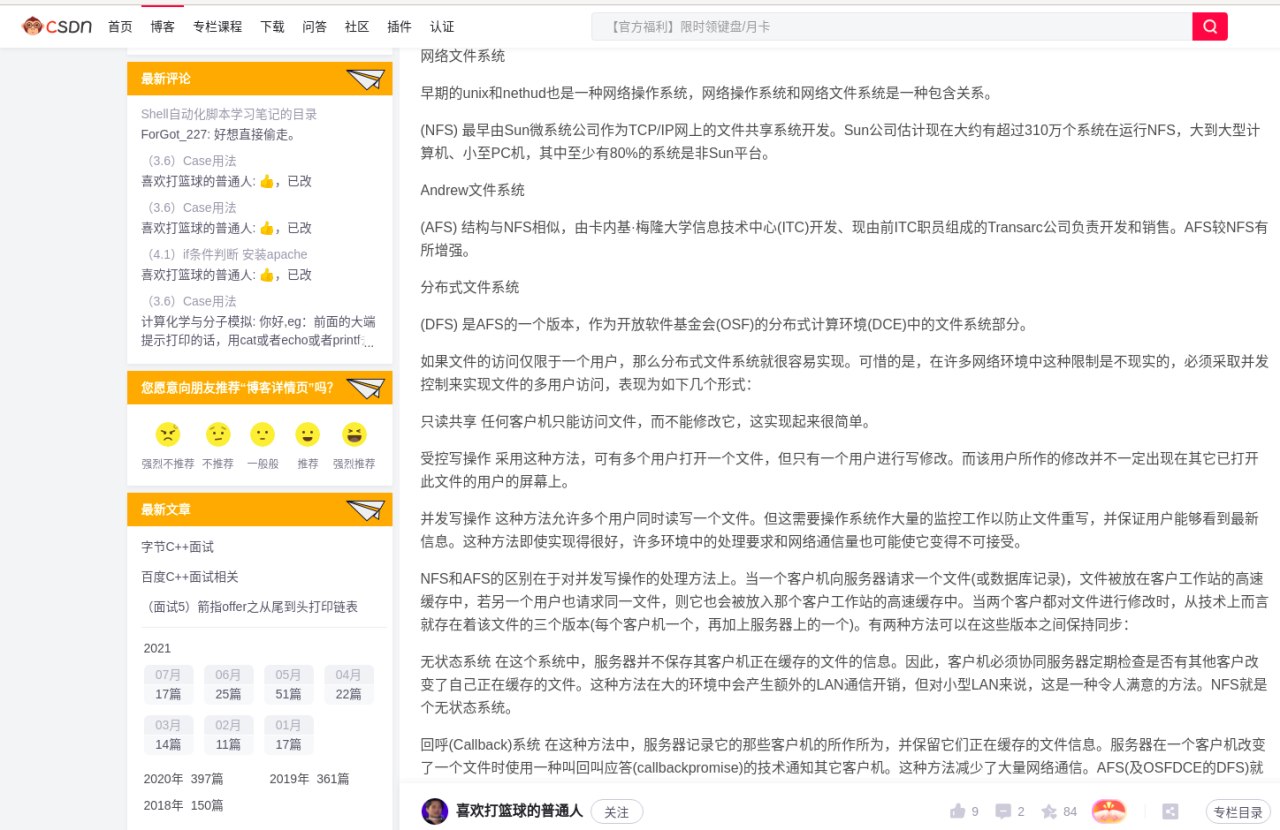Open the 问答 nav item
Image resolution: width=1280 pixels, height=830 pixels.
pos(314,27)
